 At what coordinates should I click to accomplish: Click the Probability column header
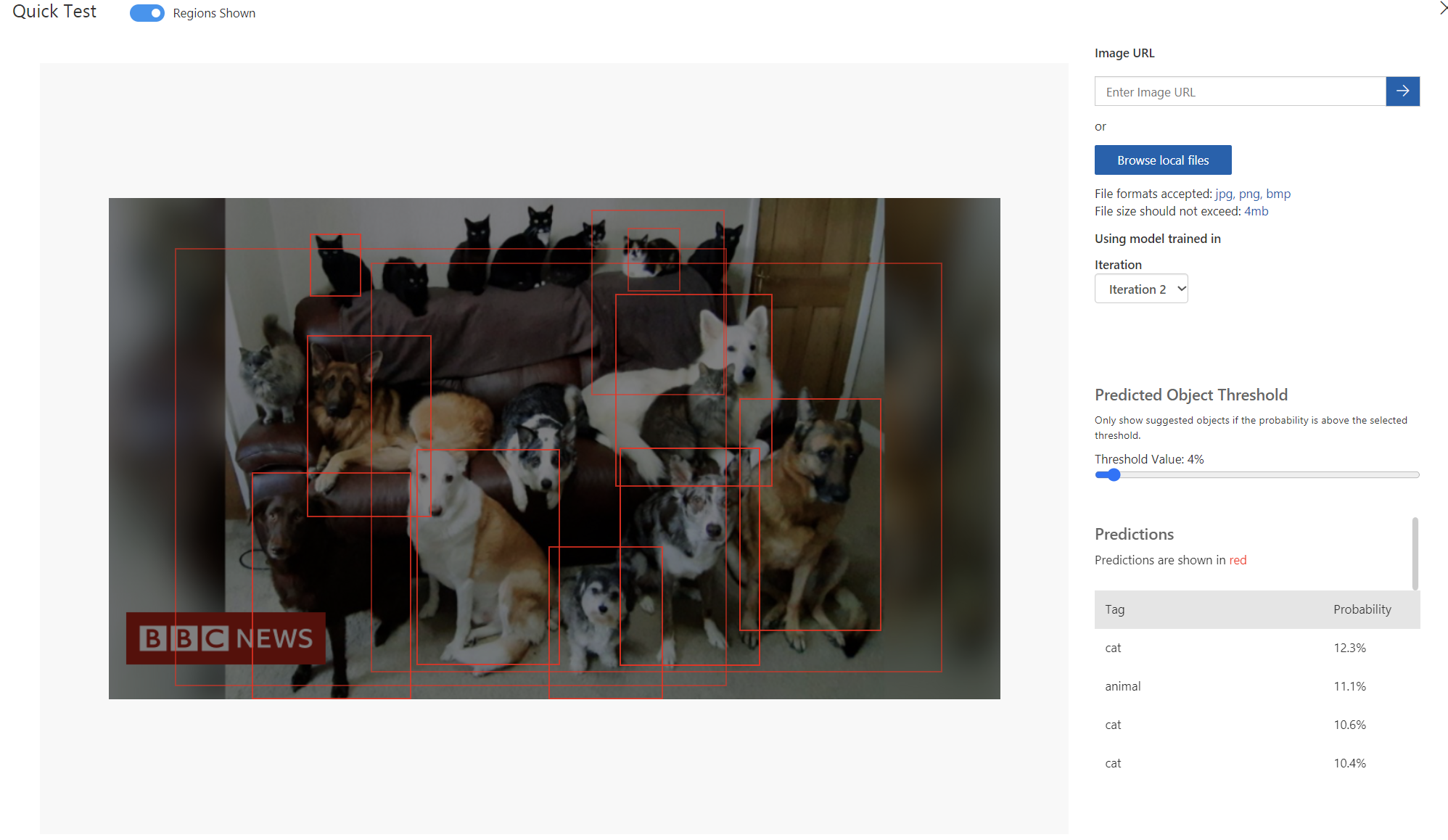tap(1362, 609)
